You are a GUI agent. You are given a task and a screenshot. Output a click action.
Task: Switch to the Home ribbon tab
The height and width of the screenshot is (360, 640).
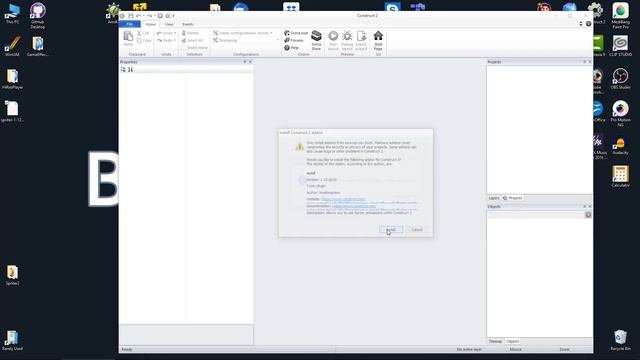point(150,24)
